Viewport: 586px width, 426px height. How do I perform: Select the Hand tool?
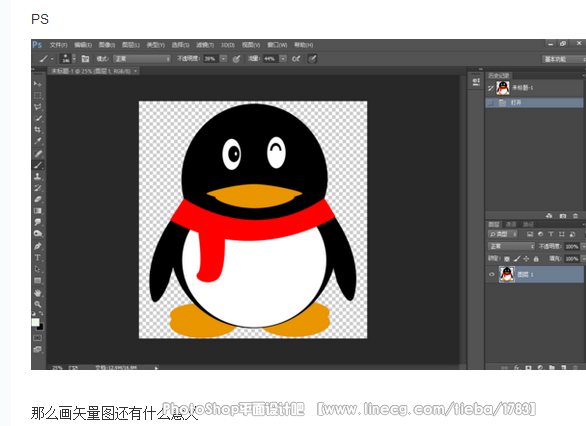37,293
